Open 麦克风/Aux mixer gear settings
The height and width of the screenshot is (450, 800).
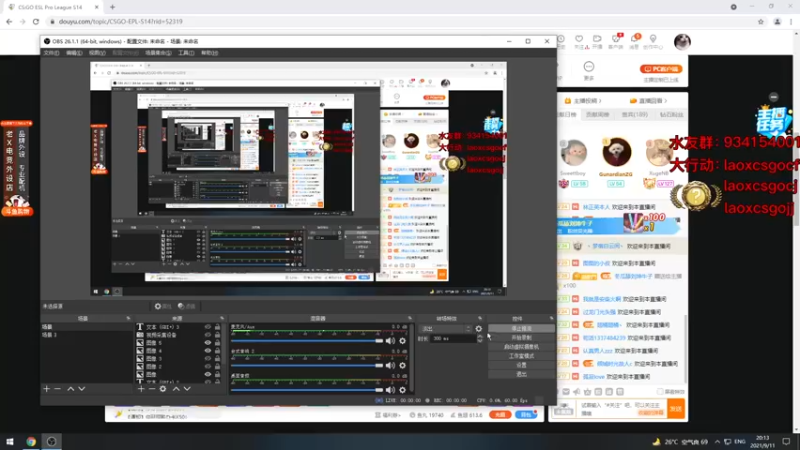click(x=403, y=340)
